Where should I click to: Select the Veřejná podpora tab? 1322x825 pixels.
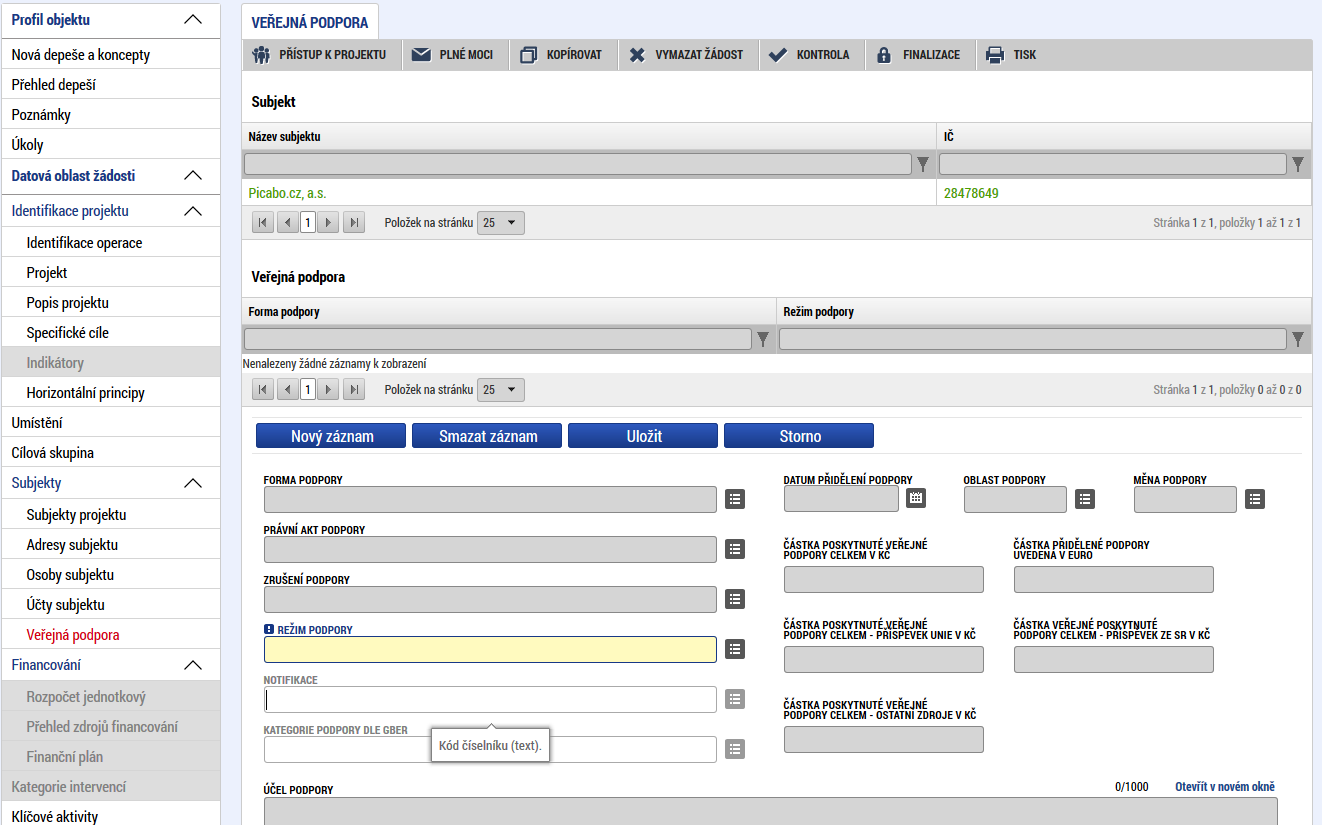(x=310, y=22)
